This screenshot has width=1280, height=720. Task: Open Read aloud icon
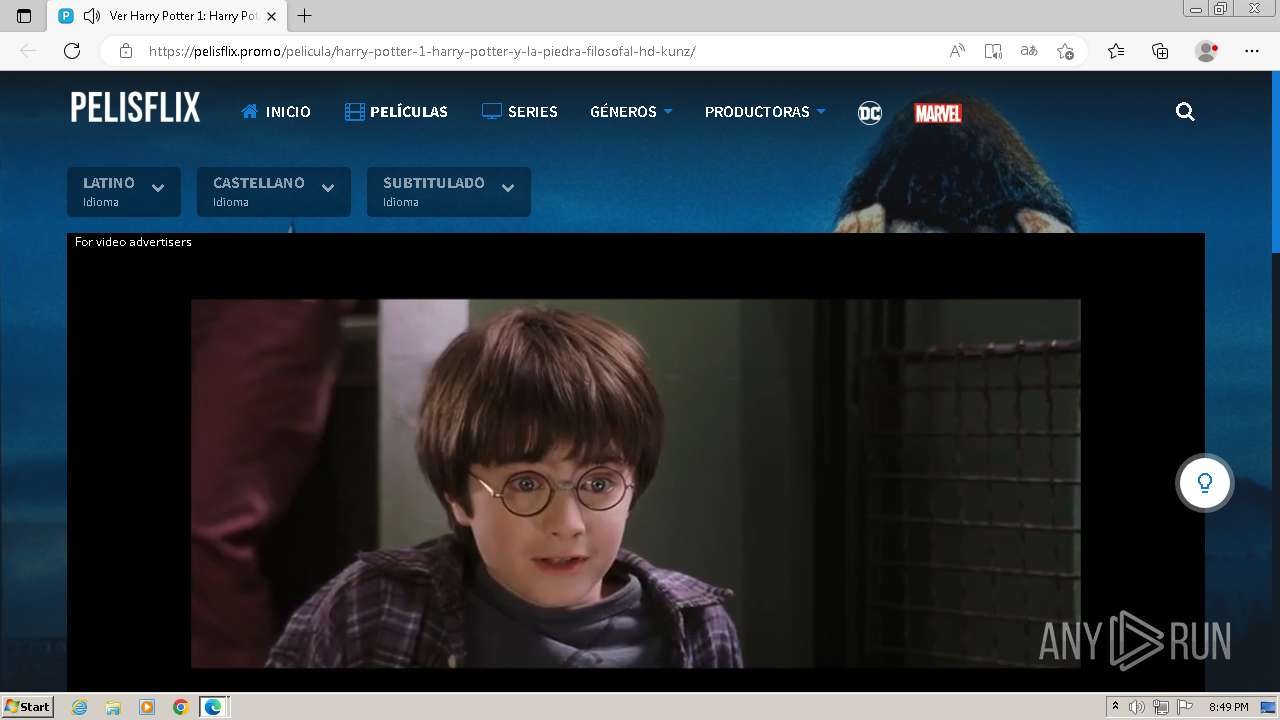click(x=957, y=51)
